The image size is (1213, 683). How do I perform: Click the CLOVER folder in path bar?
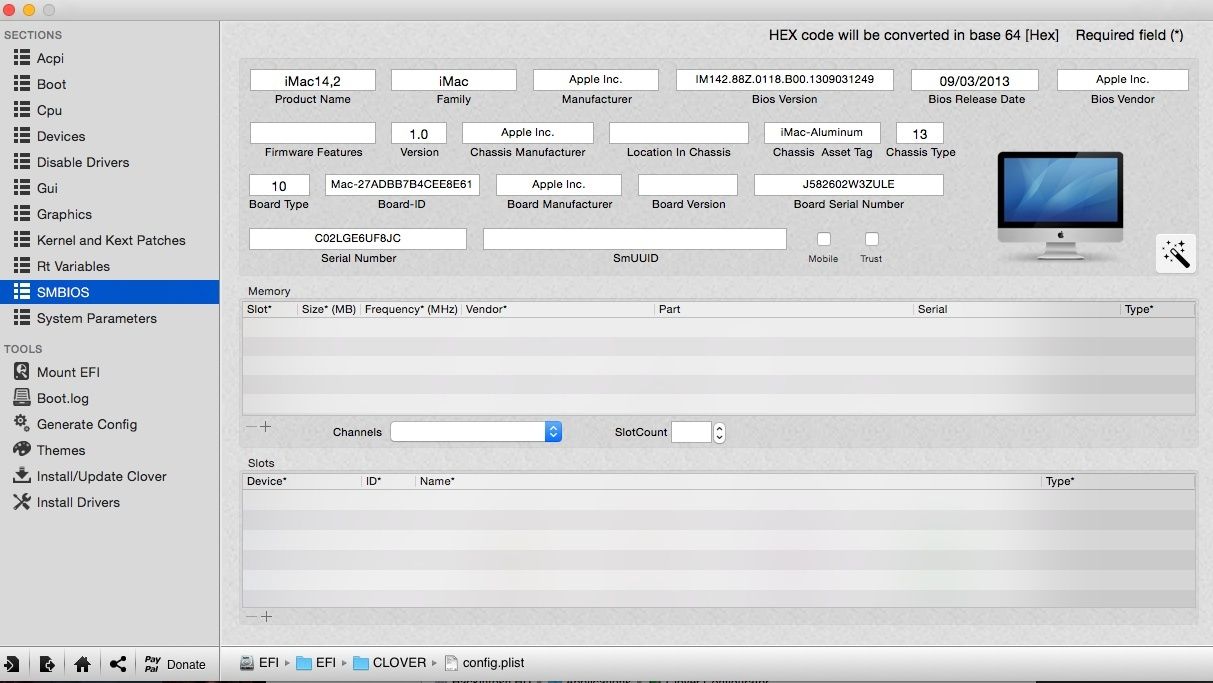coord(390,663)
